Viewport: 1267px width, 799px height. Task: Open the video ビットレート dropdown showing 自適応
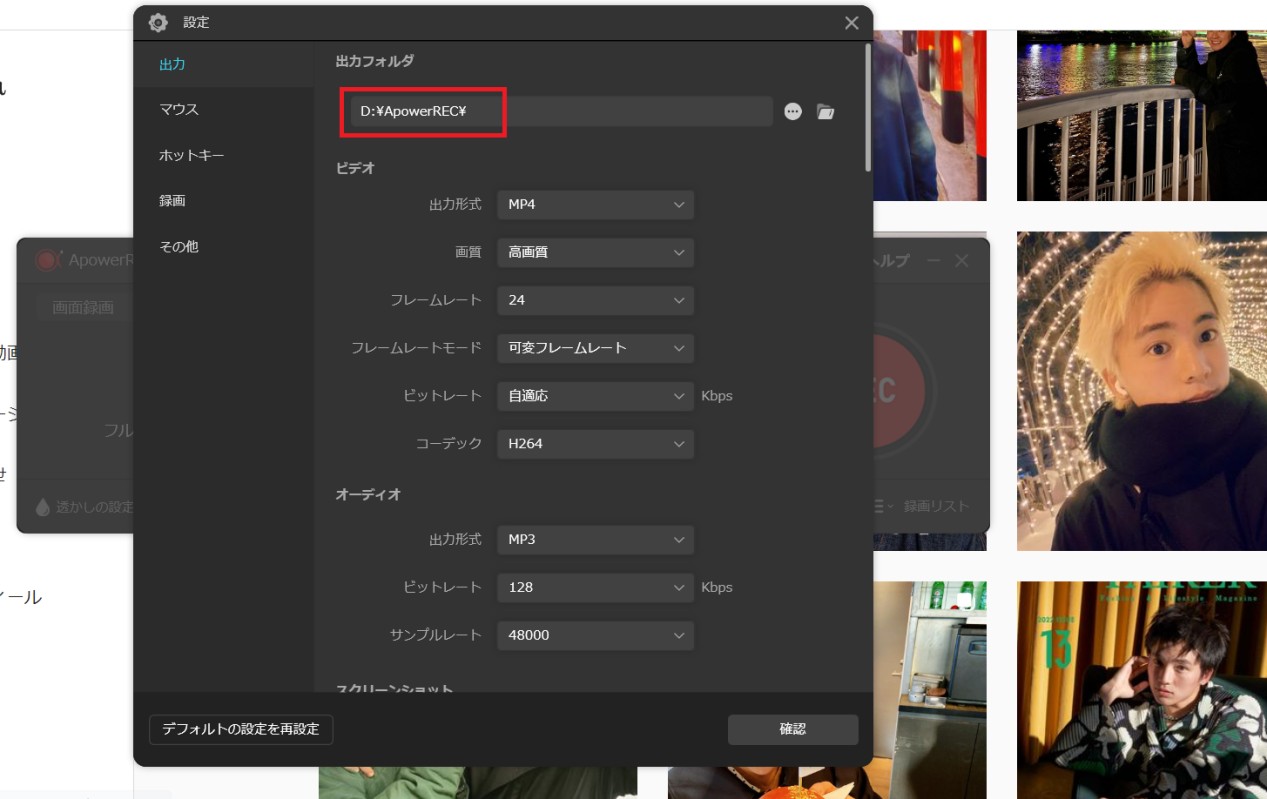(x=595, y=396)
